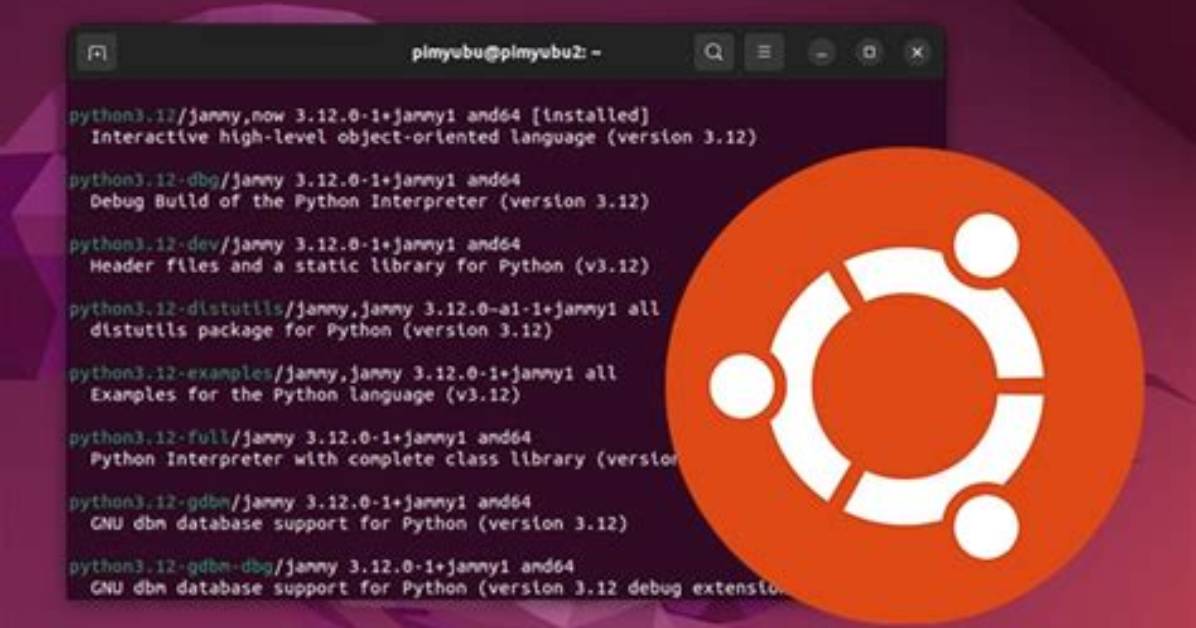Viewport: 1196px width, 628px height.
Task: Click the python3.12-gdbm-dbg package line
Action: [321, 566]
